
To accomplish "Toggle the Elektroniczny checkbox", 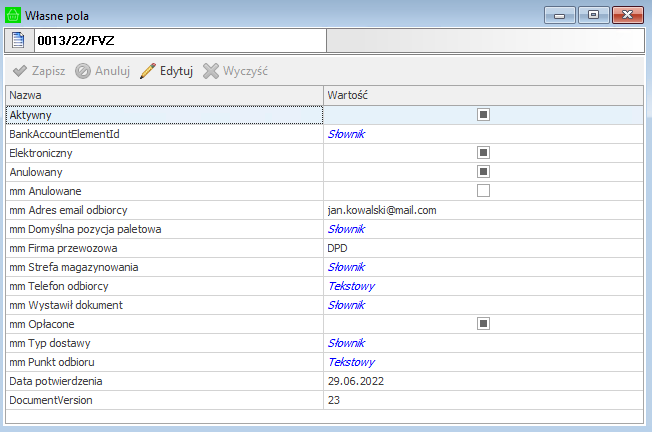I will coord(483,153).
